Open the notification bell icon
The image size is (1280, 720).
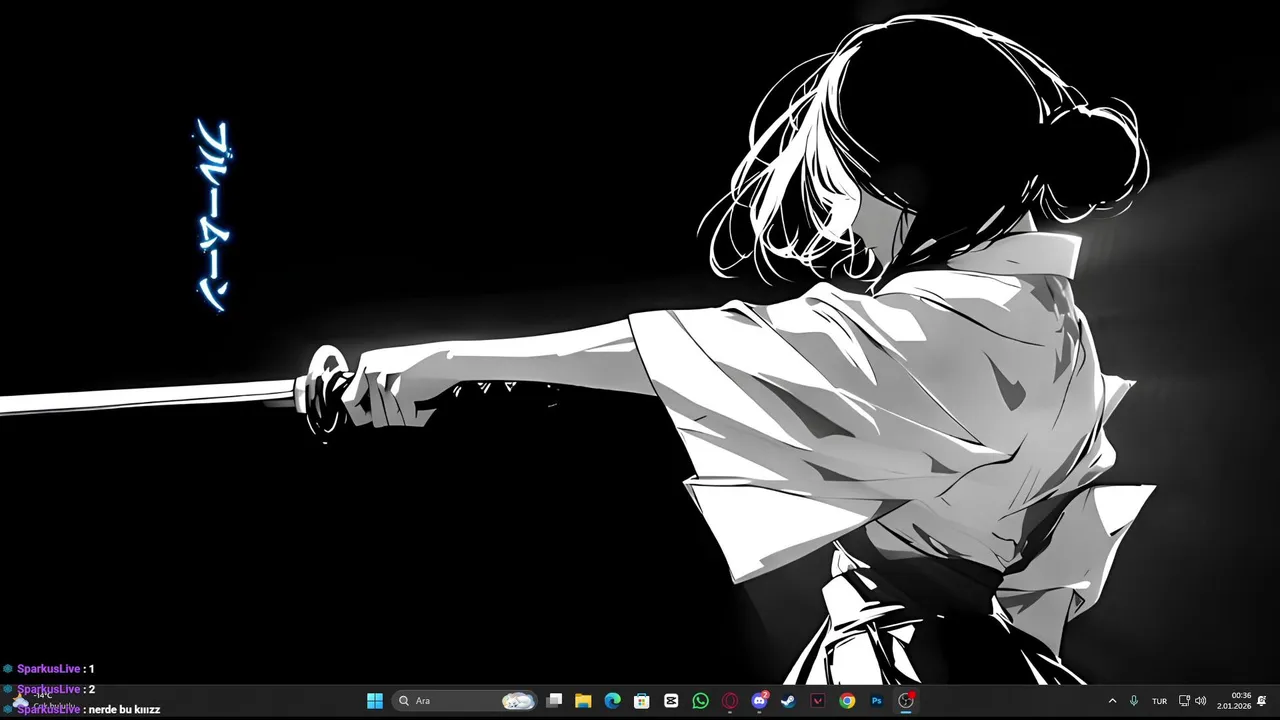click(1262, 701)
